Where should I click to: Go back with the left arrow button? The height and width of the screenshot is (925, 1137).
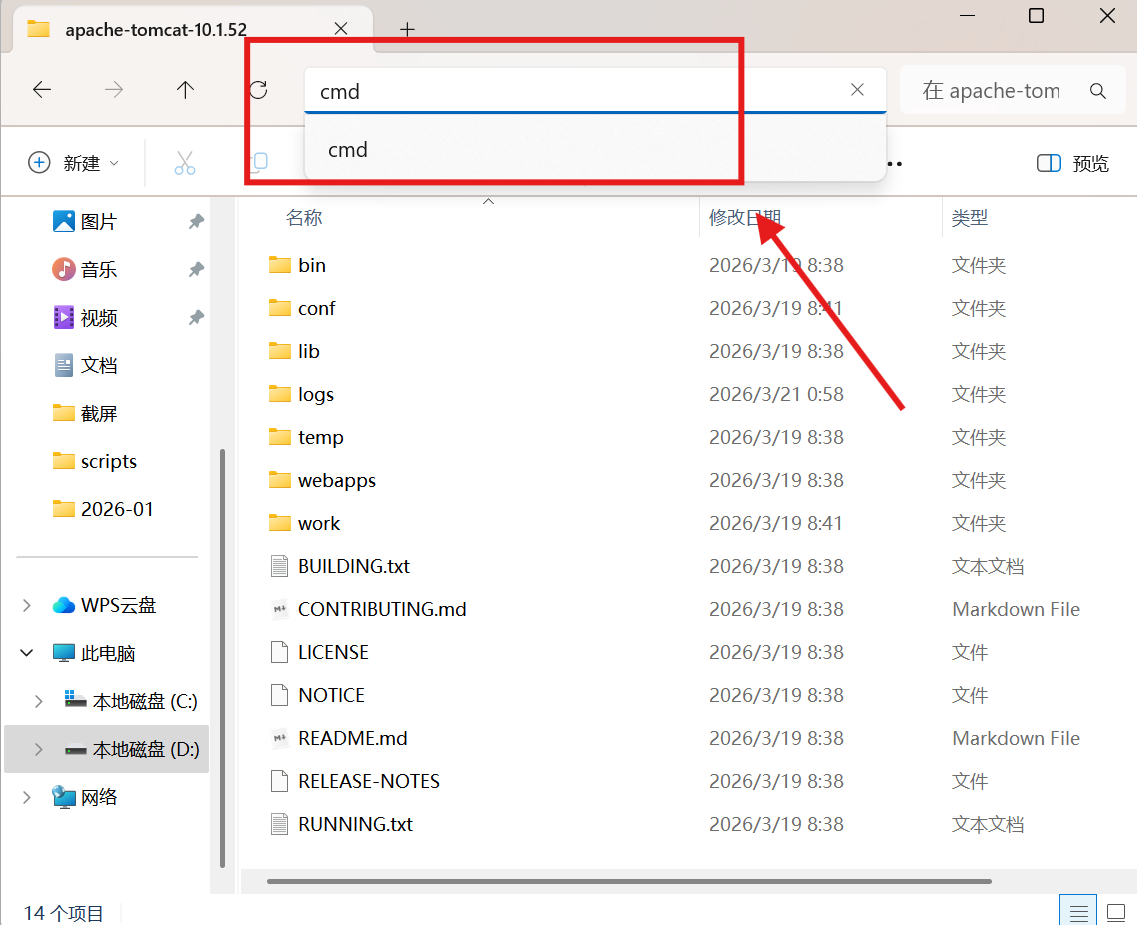coord(42,90)
